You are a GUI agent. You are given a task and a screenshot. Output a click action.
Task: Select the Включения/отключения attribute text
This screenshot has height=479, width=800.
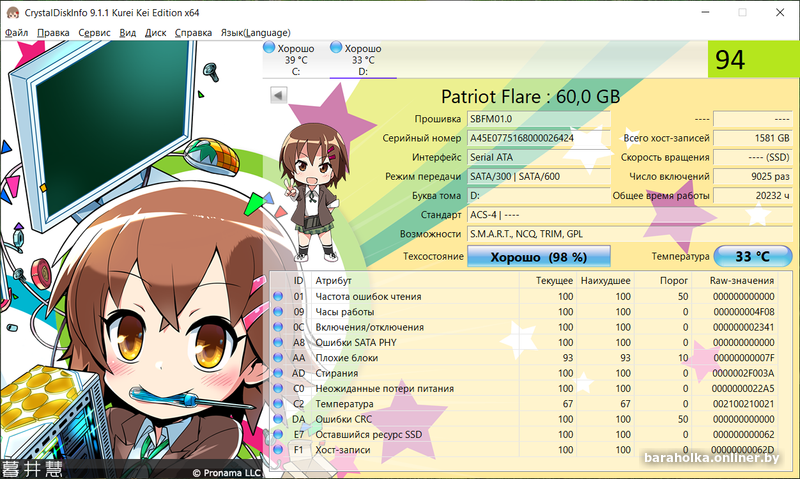369,327
